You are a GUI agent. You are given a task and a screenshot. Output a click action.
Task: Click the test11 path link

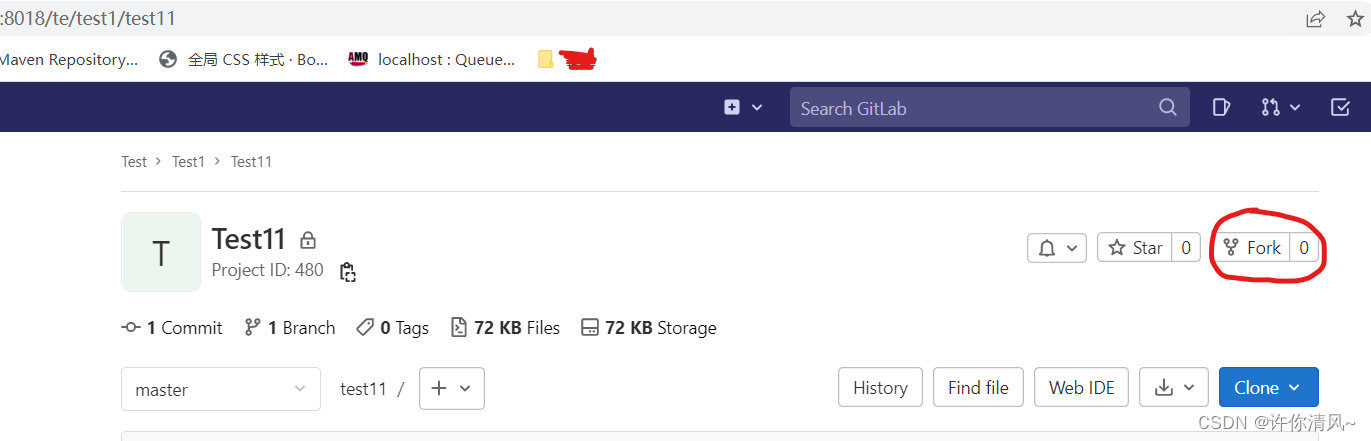363,389
